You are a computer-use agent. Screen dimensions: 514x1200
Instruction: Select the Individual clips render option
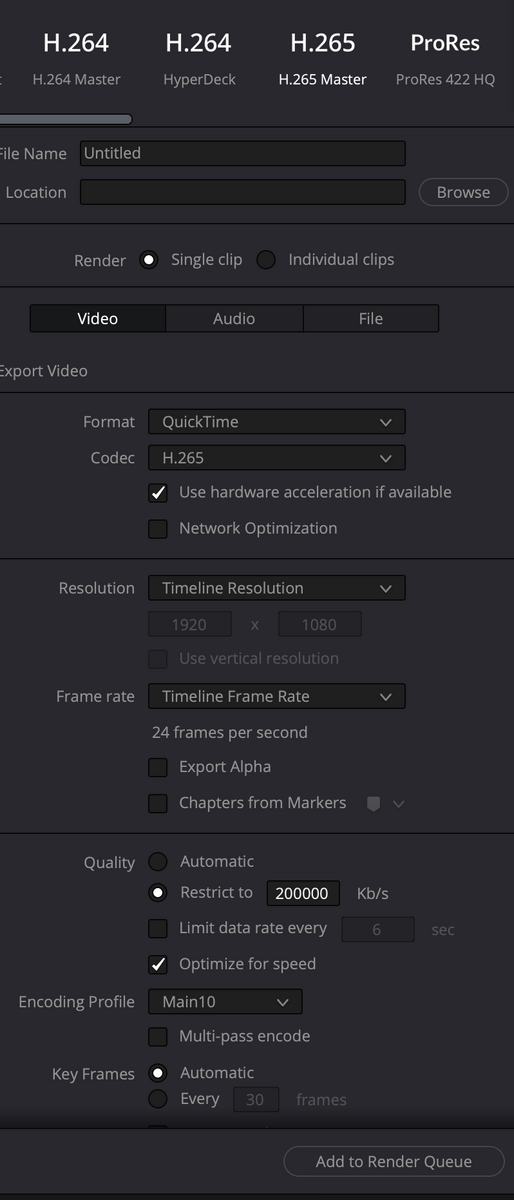(266, 260)
